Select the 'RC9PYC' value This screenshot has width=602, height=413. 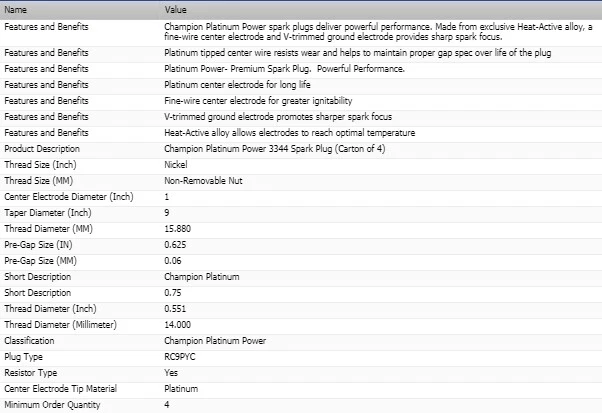click(180, 357)
